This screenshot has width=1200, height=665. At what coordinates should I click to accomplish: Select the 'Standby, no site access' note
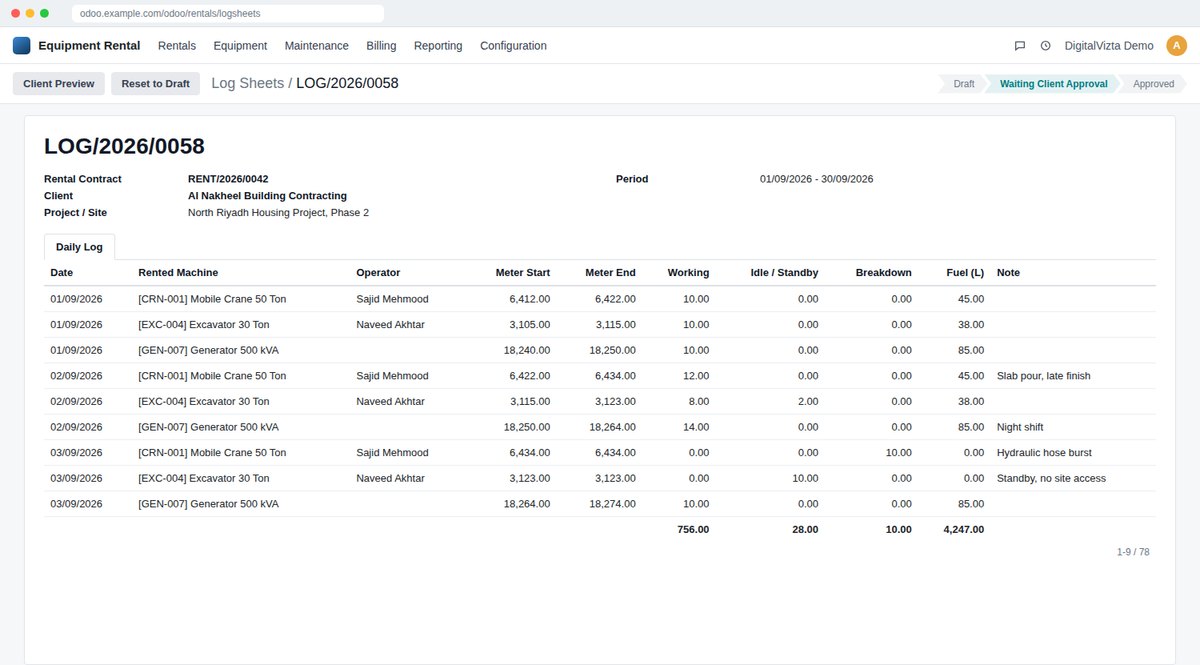1051,478
